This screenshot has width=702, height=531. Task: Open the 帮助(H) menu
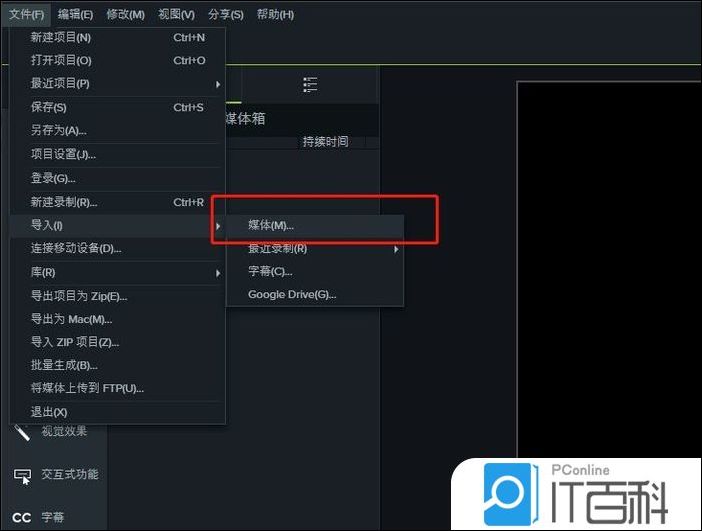click(275, 14)
